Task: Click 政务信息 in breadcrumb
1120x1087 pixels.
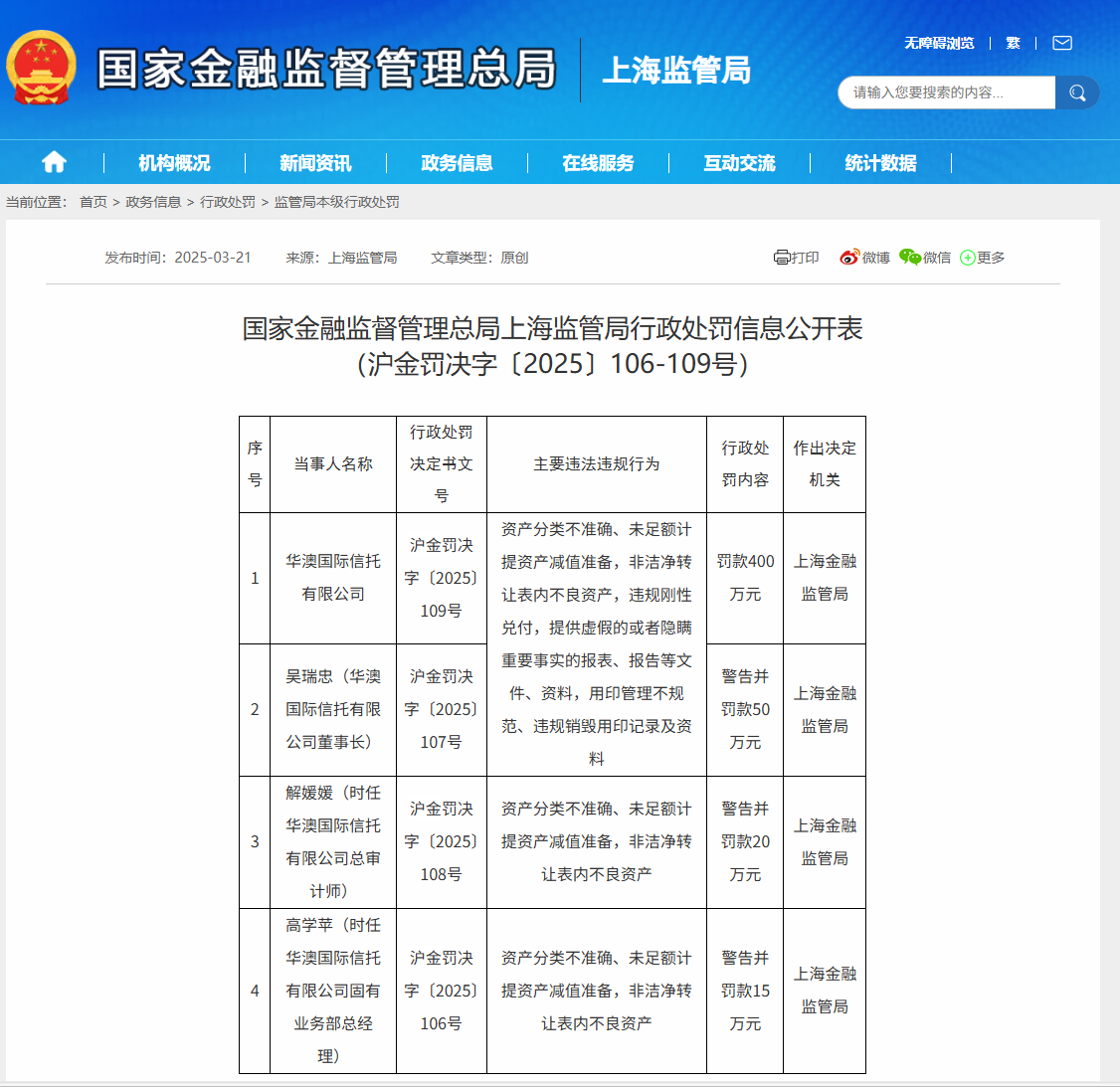Action: click(153, 202)
